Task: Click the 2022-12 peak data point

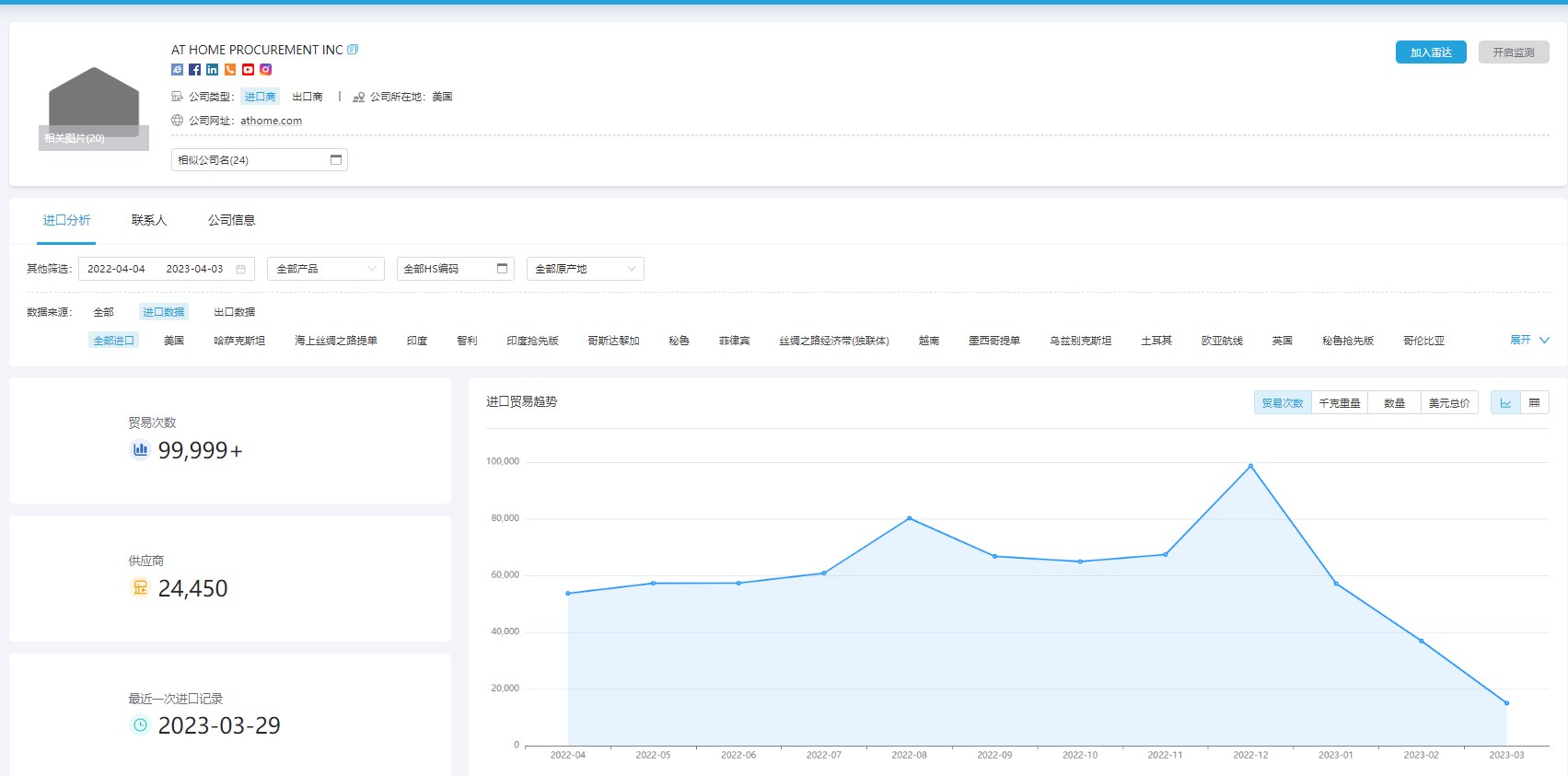Action: click(x=1250, y=466)
